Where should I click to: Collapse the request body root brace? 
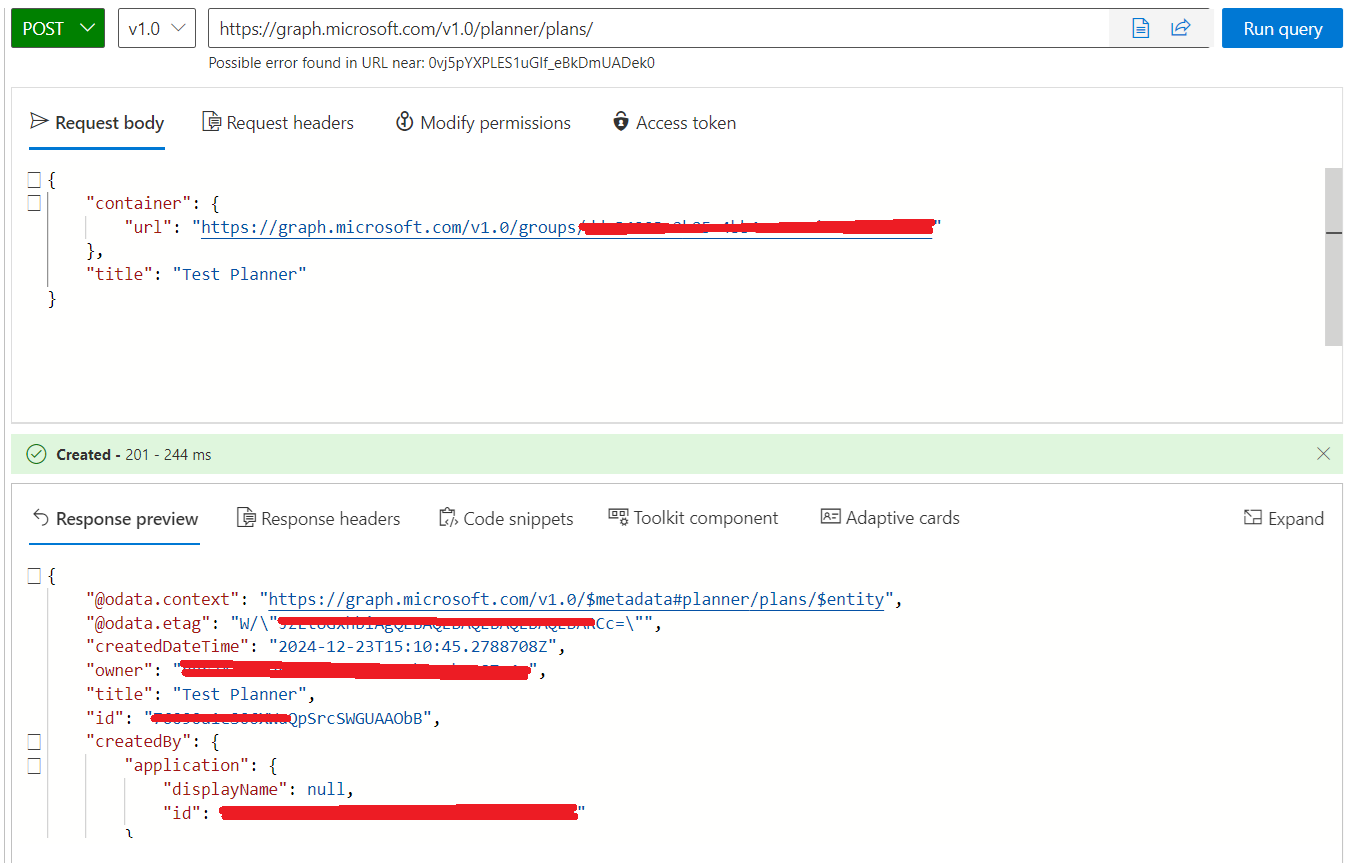click(33, 180)
